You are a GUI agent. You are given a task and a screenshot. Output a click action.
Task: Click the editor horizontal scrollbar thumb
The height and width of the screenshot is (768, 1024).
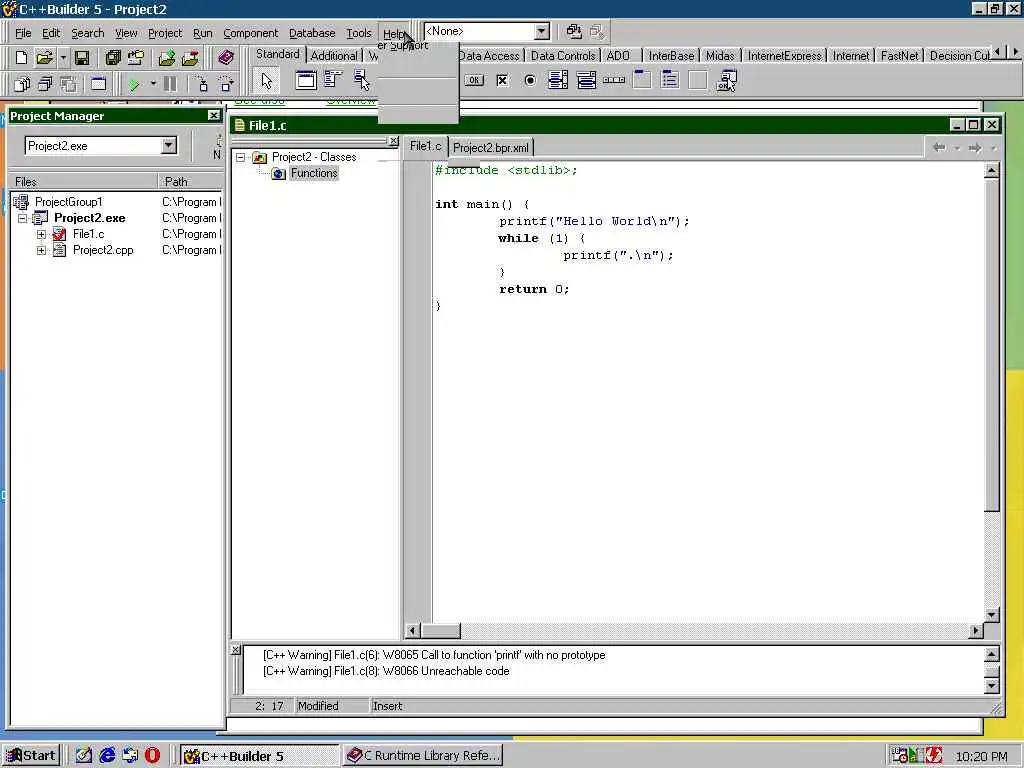point(441,630)
